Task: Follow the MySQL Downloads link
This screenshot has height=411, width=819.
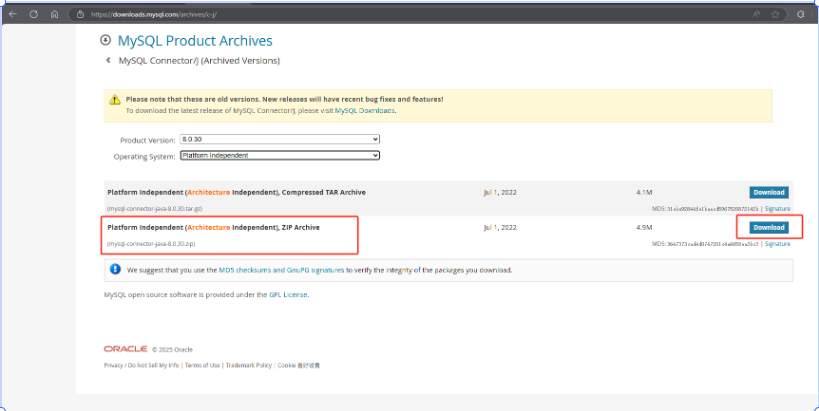Action: 365,111
